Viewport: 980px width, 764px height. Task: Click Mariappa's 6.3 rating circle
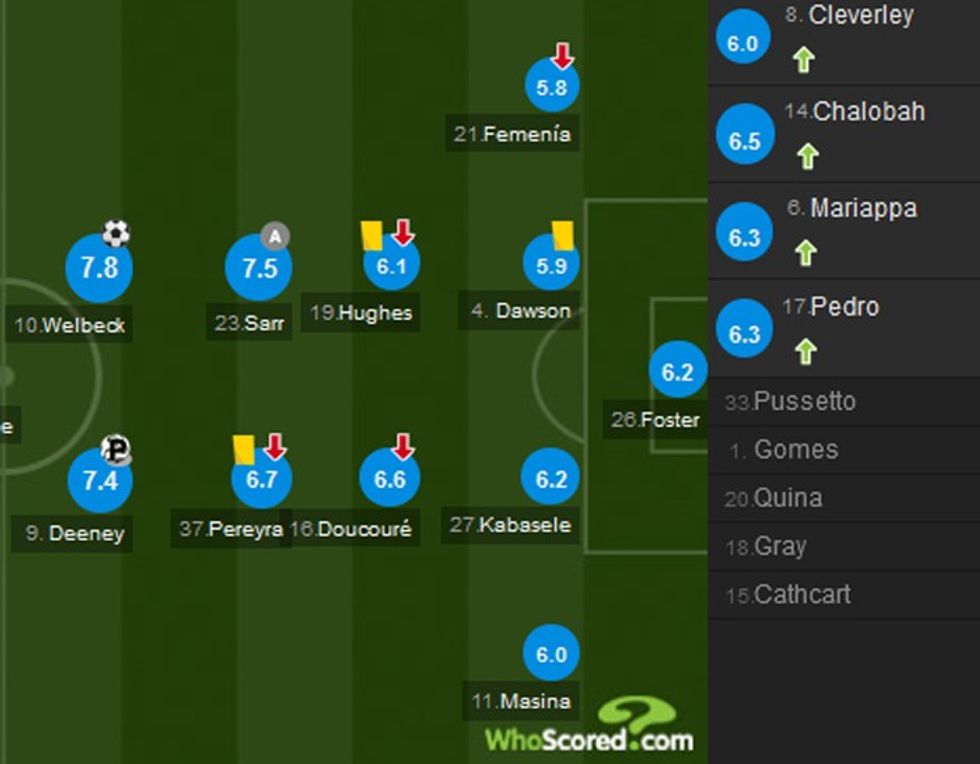[745, 238]
